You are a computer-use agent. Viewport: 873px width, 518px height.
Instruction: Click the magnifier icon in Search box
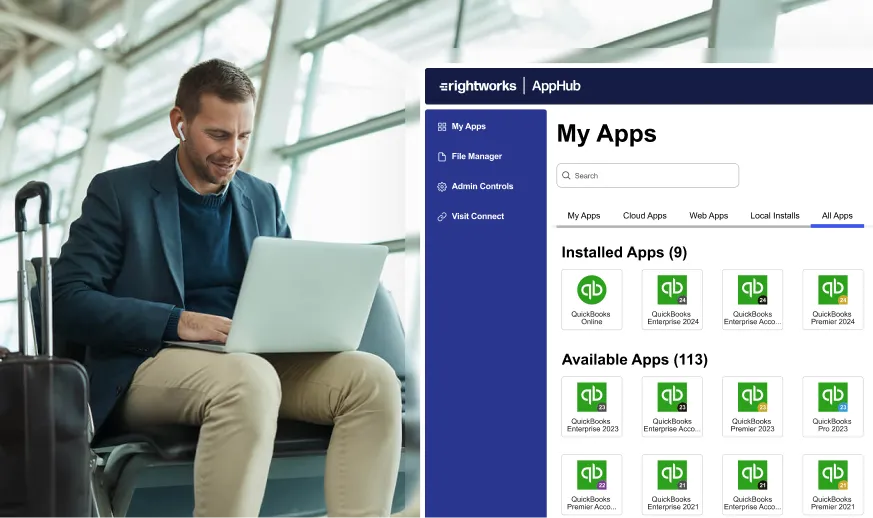tap(566, 175)
